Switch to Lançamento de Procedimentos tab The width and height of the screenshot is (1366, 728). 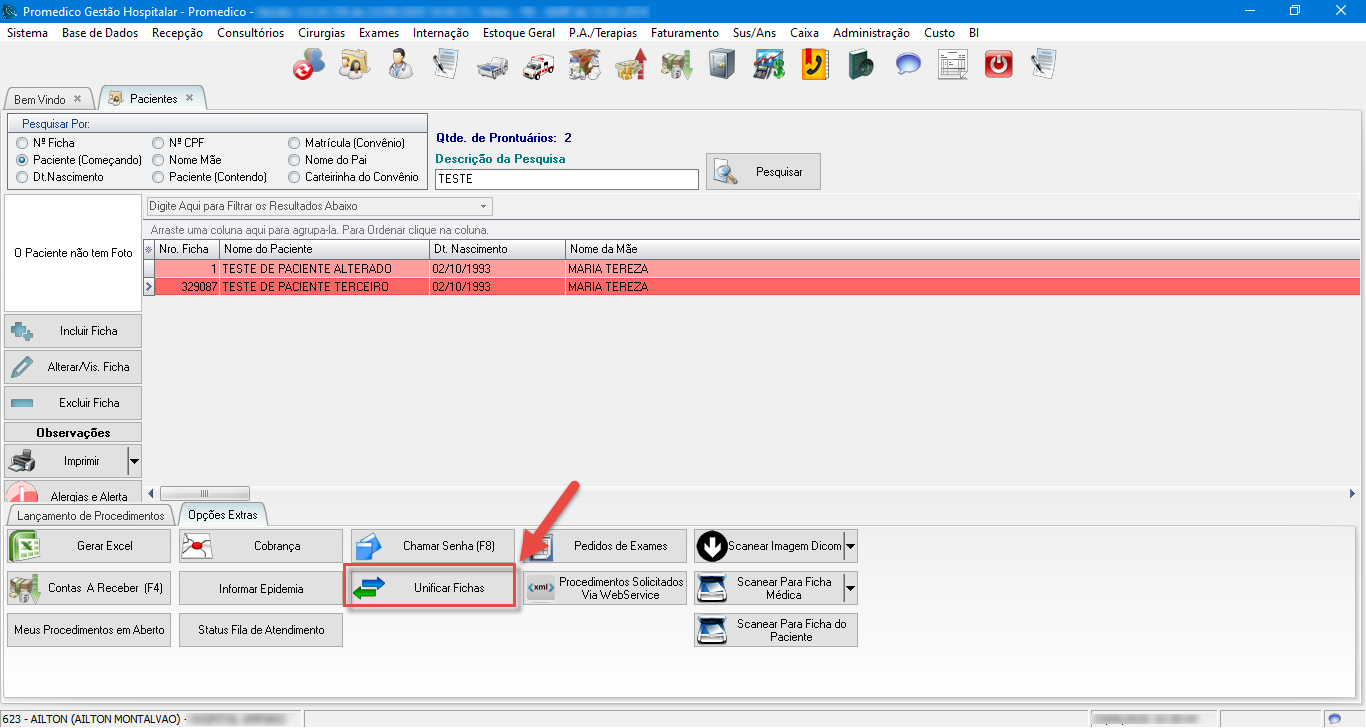point(90,516)
